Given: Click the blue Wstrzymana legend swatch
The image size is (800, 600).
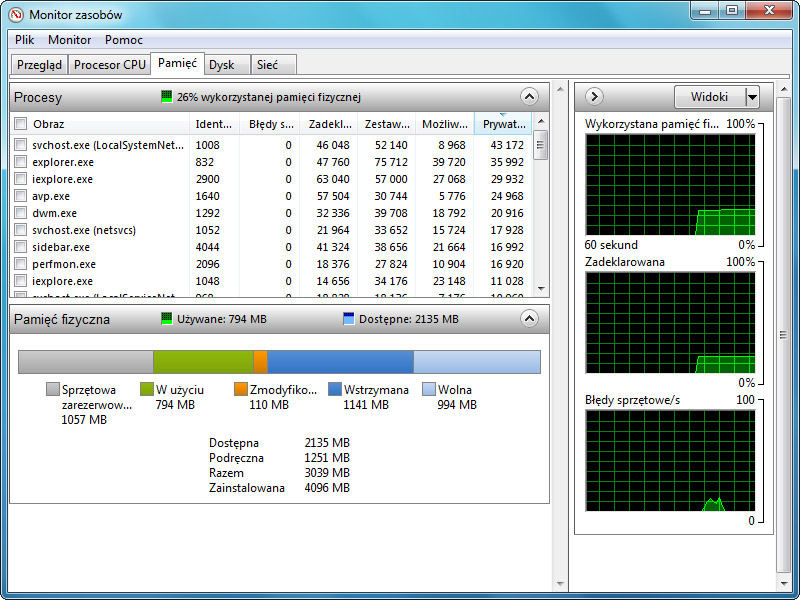Looking at the screenshot, I should point(335,389).
